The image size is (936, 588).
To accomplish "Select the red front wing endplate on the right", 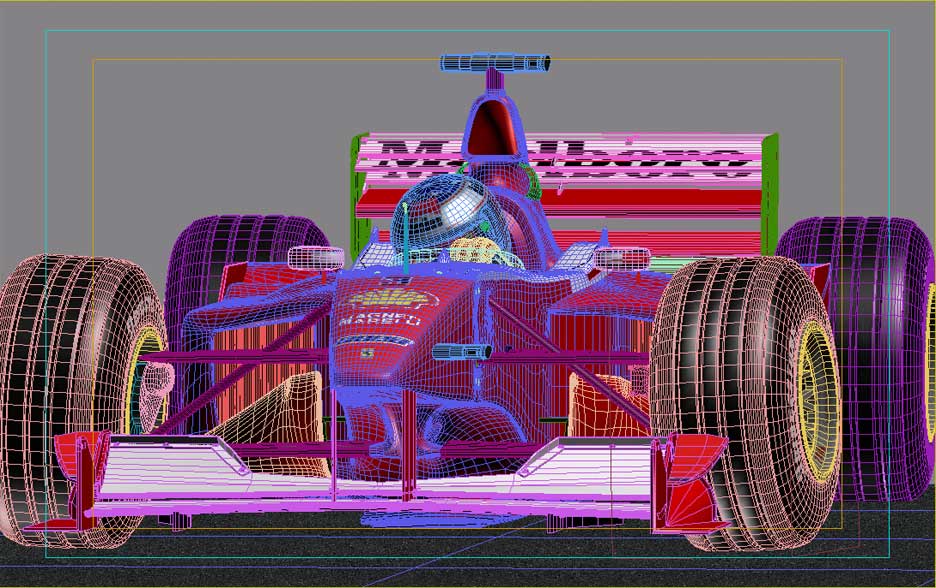I will (692, 484).
